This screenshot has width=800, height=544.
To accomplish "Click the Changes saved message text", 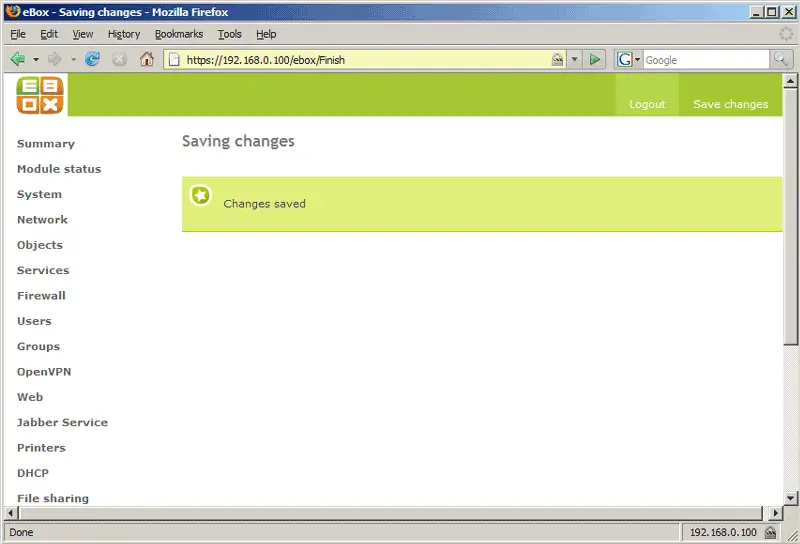I will (264, 204).
